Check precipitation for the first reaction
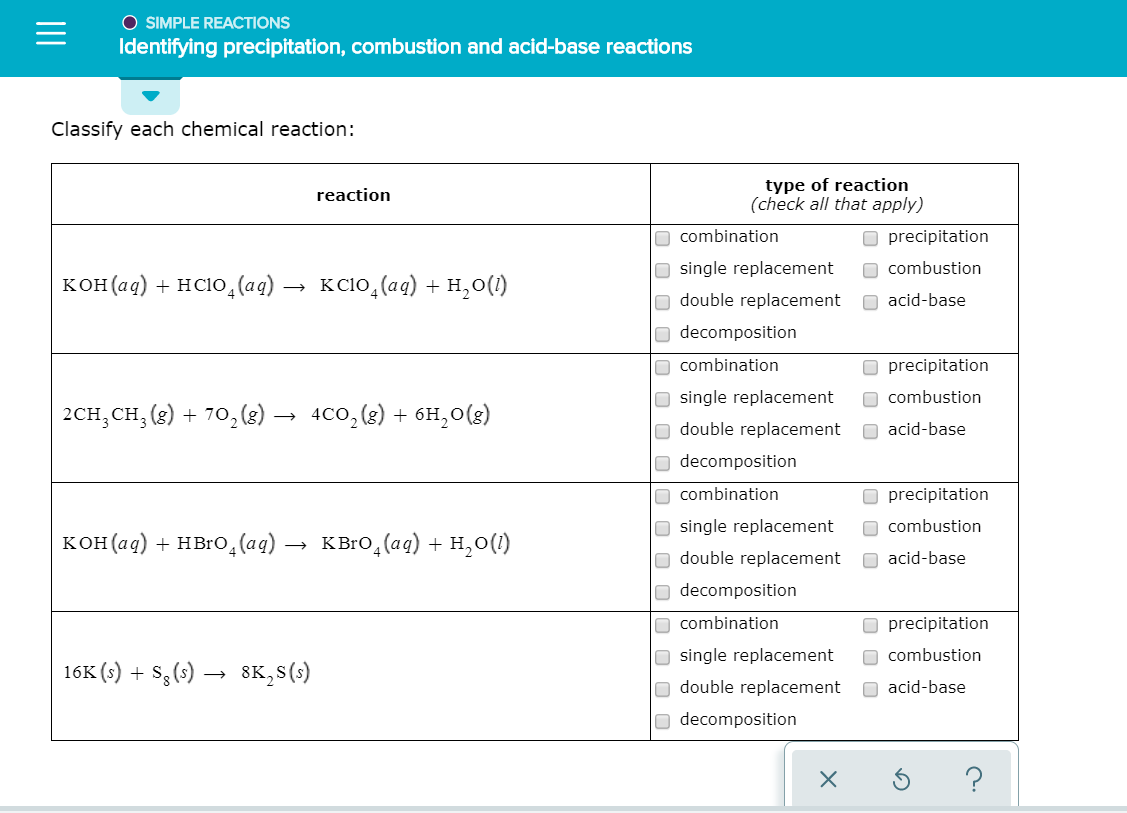The width and height of the screenshot is (1127, 813). (870, 237)
